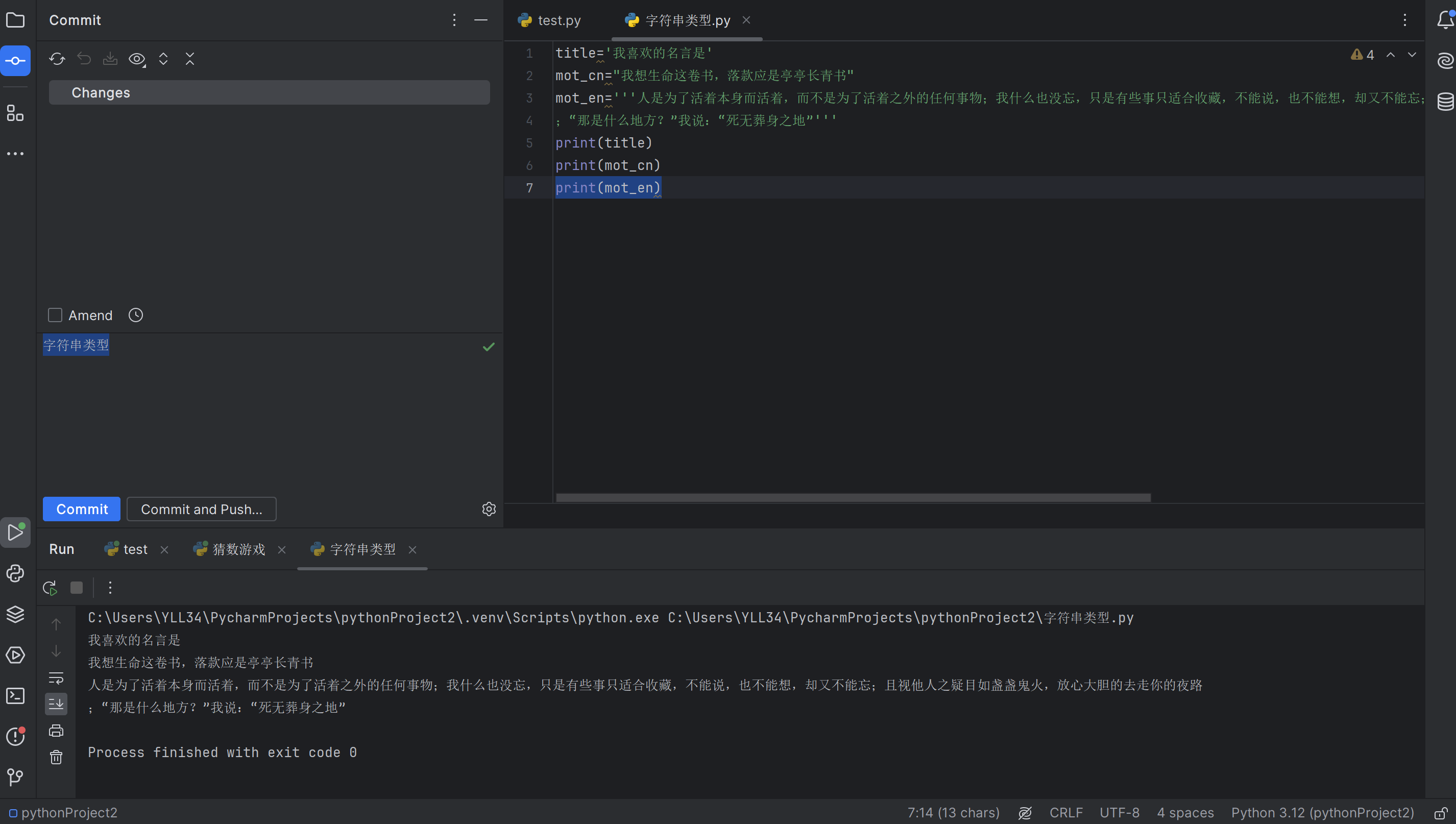Image resolution: width=1456 pixels, height=824 pixels.
Task: Rerun the 字符串类型 script
Action: tap(50, 588)
